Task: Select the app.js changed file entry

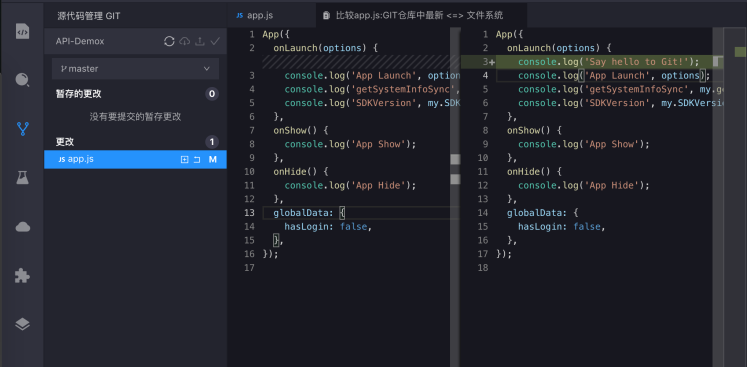Action: (x=135, y=159)
